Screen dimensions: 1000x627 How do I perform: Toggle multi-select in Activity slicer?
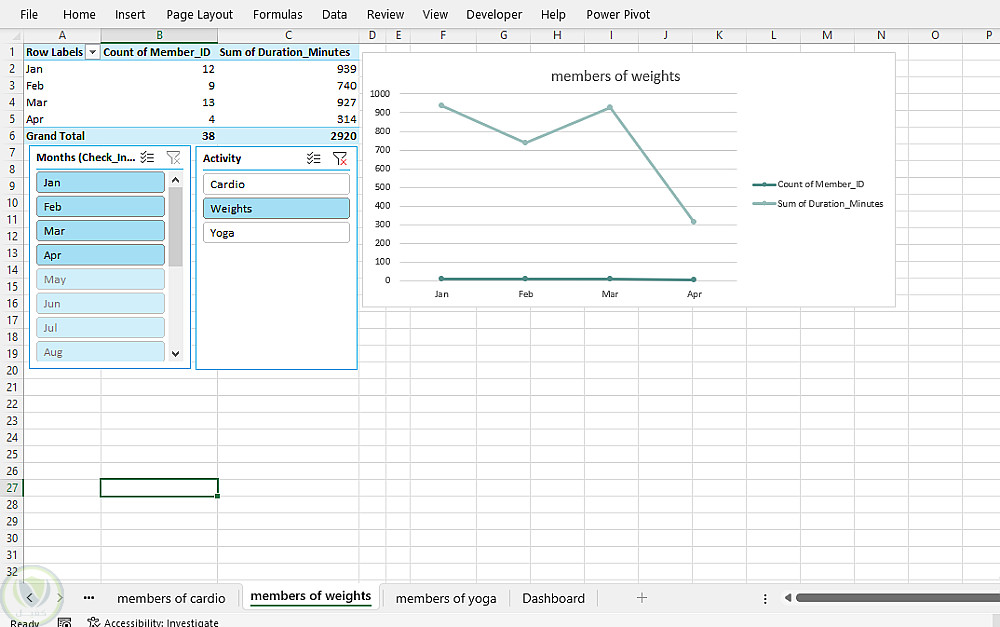[x=314, y=158]
